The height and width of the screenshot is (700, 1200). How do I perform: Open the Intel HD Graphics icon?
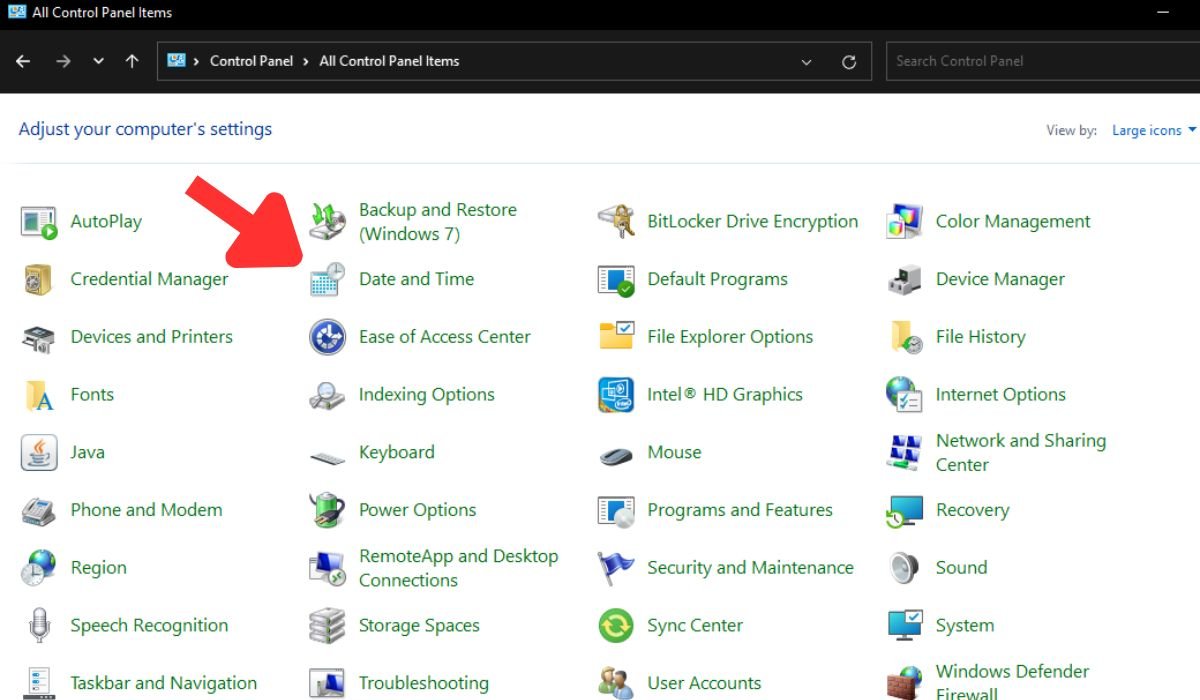tap(616, 395)
